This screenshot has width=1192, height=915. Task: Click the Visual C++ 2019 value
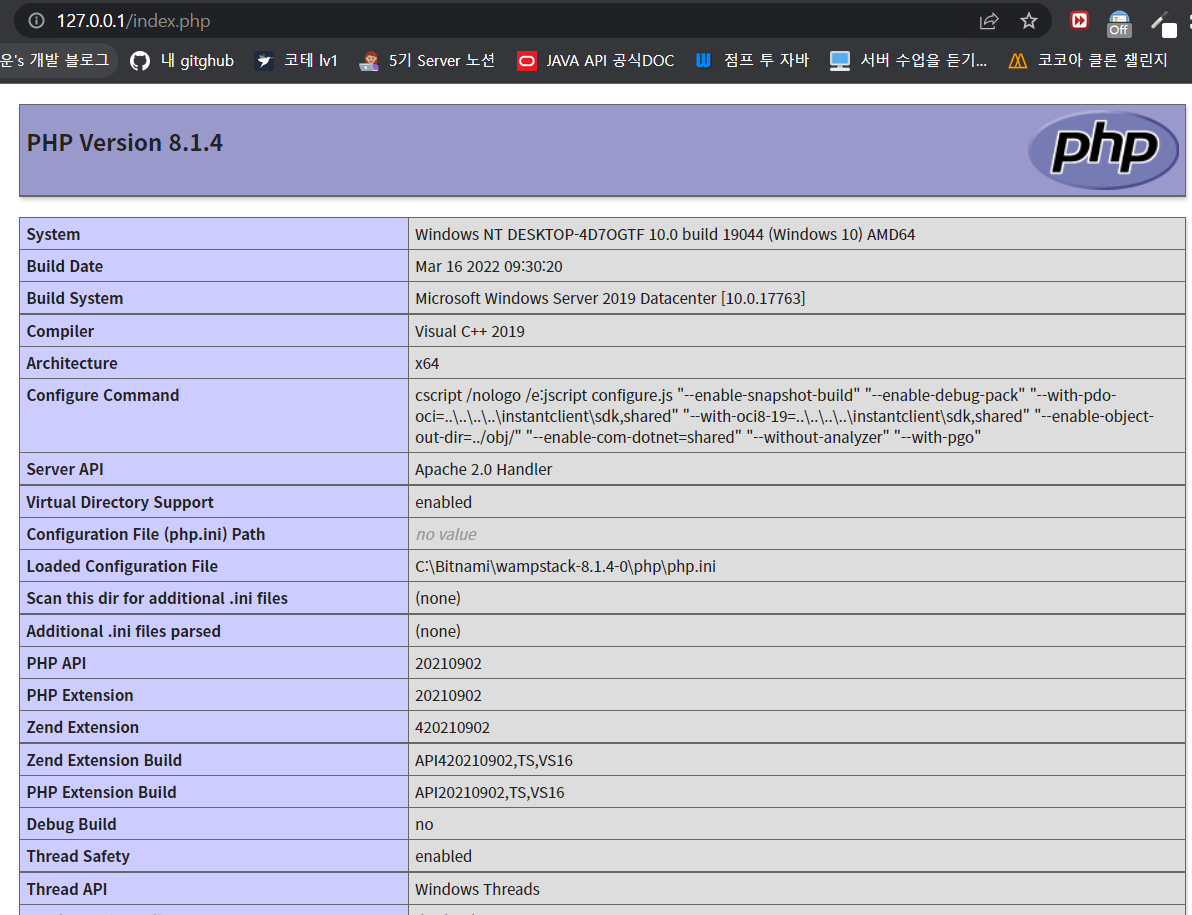pos(470,331)
